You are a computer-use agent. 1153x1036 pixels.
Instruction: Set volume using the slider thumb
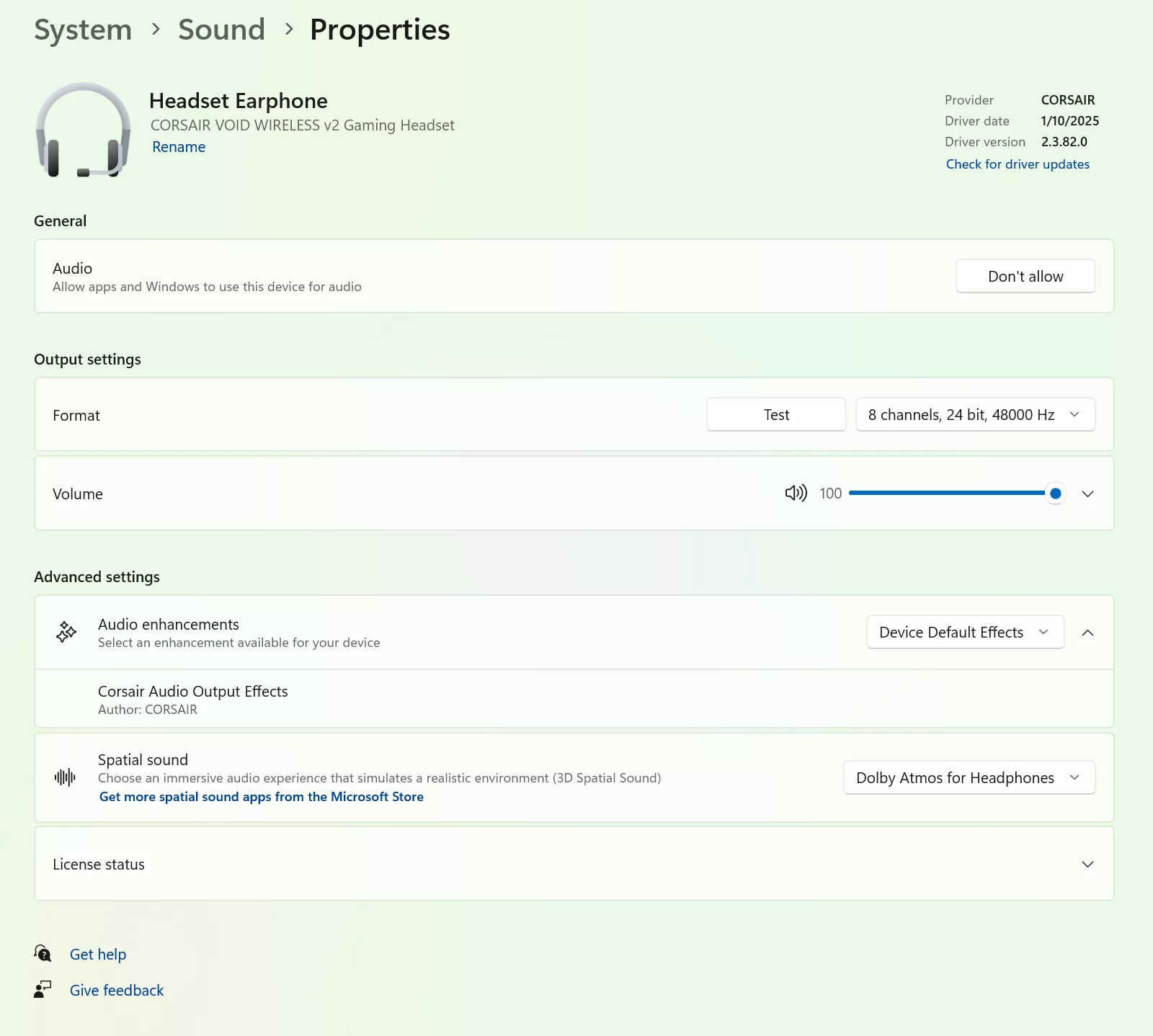click(x=1056, y=494)
